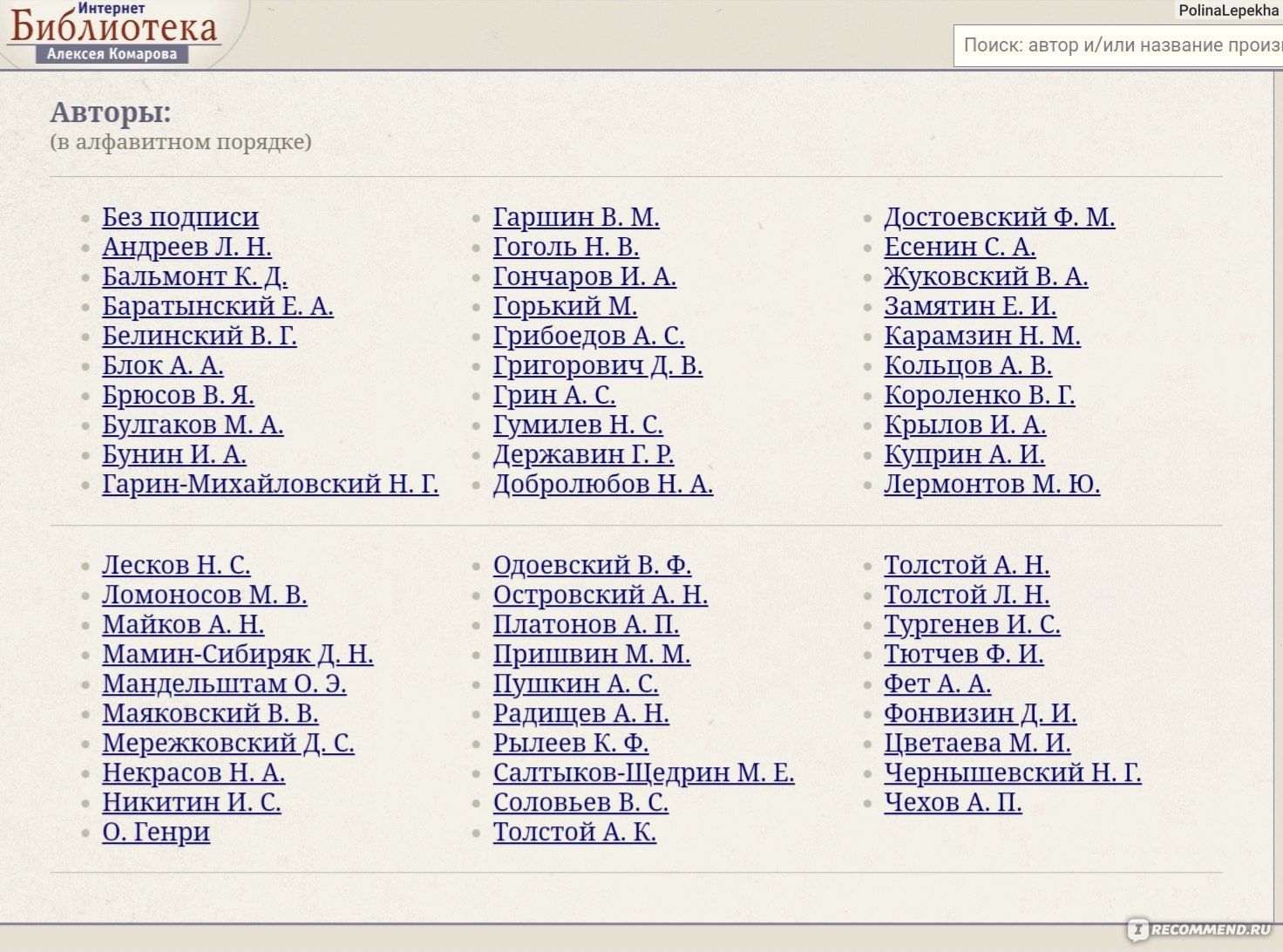This screenshot has height=952, width=1283.
Task: Open Гончаров И. А. page
Action: (585, 276)
